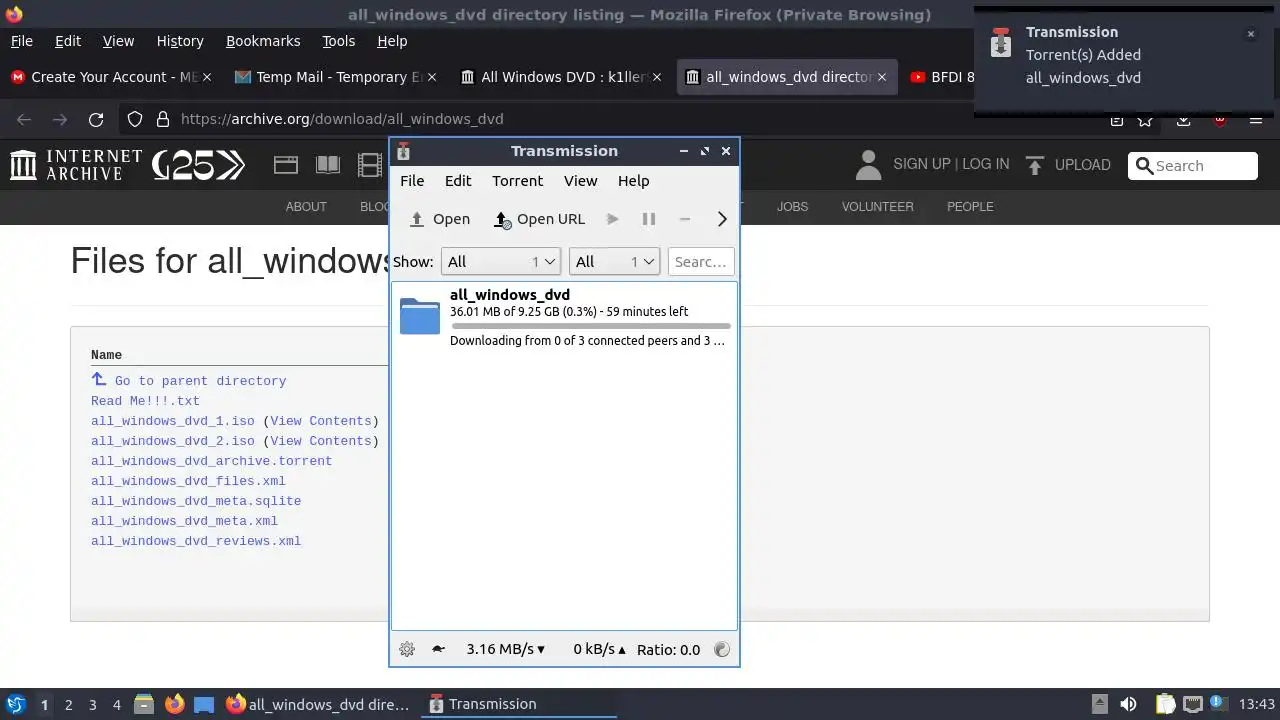
Task: Open Firefox History menu
Action: [x=180, y=41]
